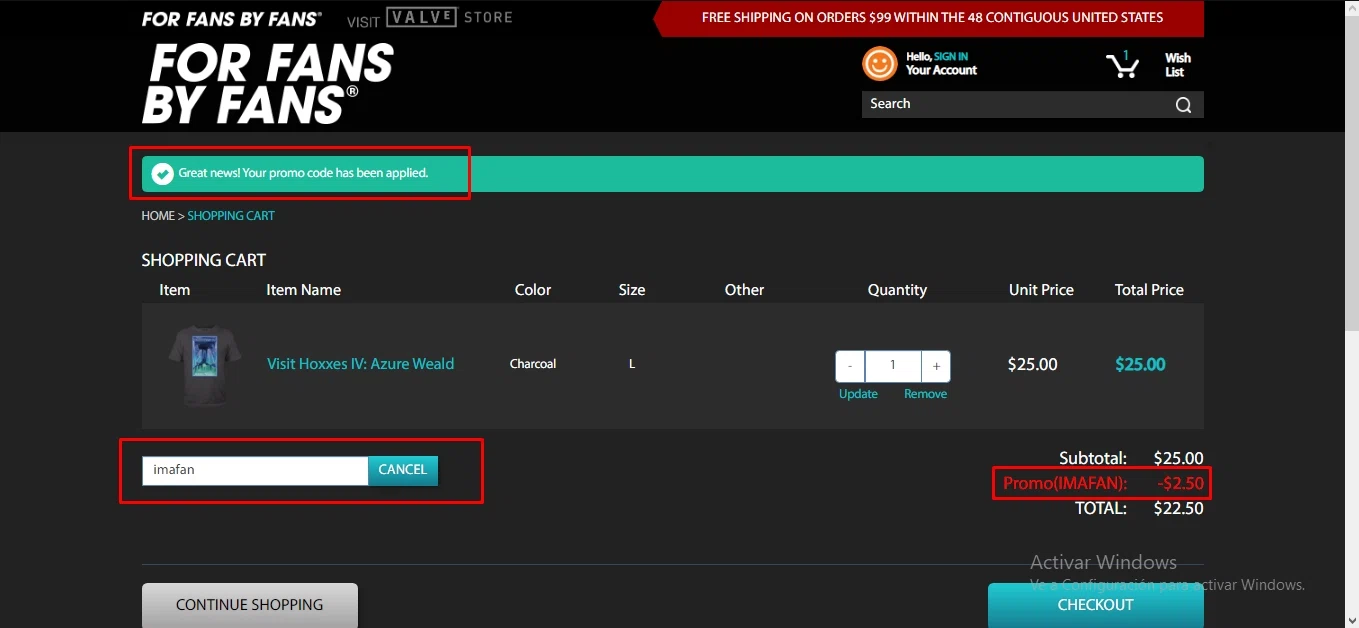
Task: Open the shopping cart icon
Action: coord(1122,67)
